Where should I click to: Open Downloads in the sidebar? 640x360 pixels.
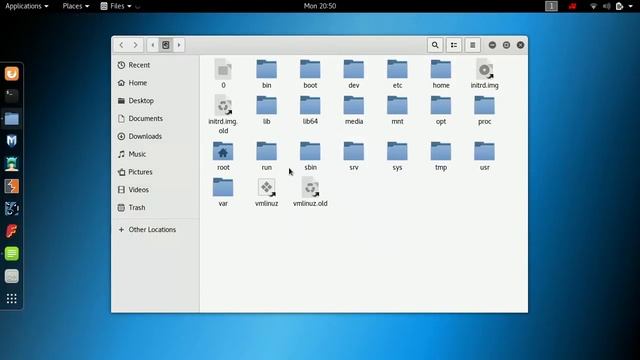coord(156,136)
